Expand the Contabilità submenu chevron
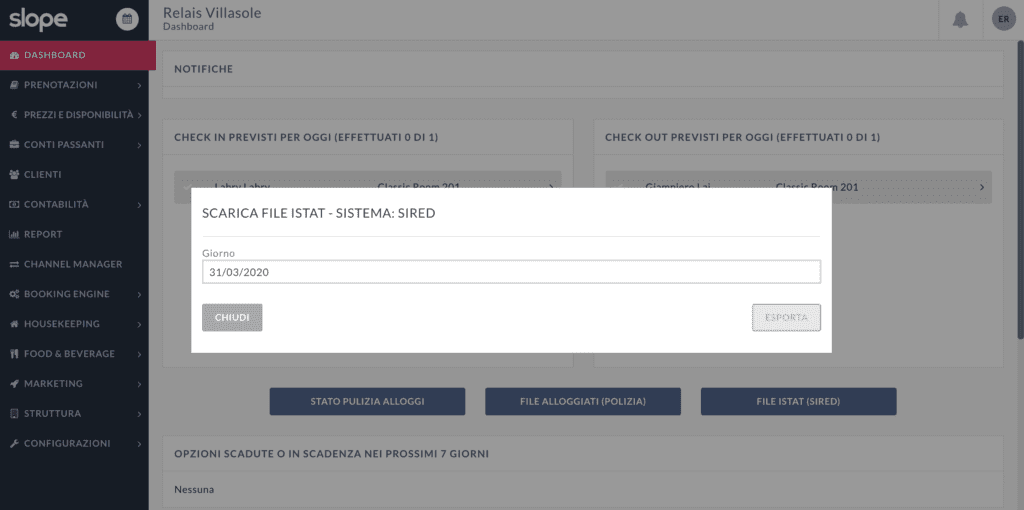Image resolution: width=1024 pixels, height=510 pixels. pyautogui.click(x=140, y=205)
